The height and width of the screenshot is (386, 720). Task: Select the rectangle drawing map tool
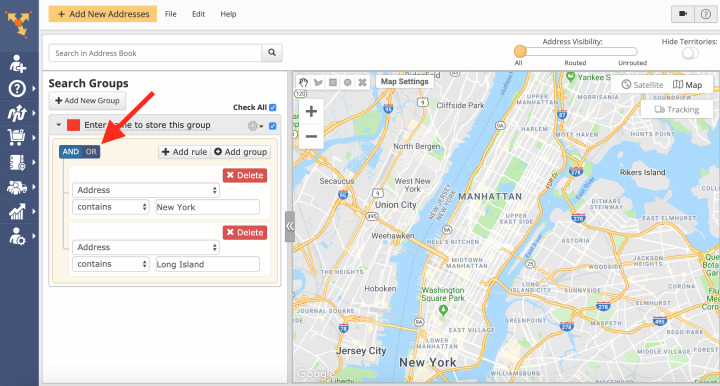click(333, 83)
